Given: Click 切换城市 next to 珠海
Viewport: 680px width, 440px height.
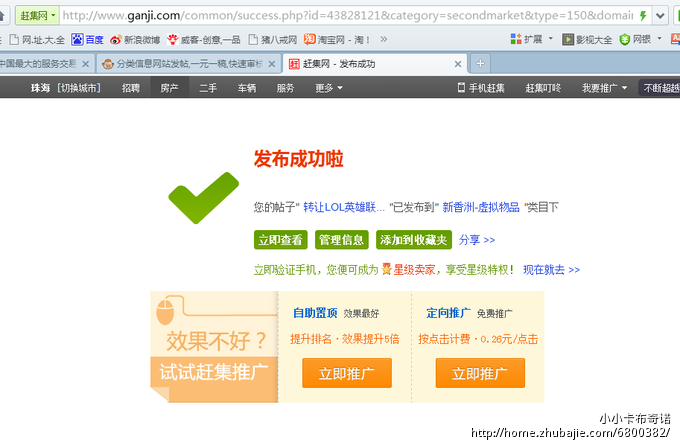Looking at the screenshot, I should [79, 88].
